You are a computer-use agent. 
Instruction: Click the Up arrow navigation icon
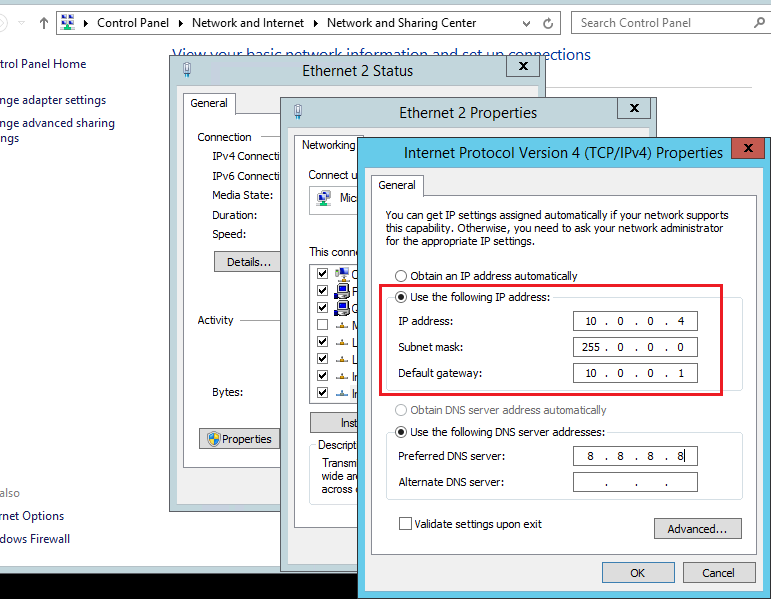44,23
